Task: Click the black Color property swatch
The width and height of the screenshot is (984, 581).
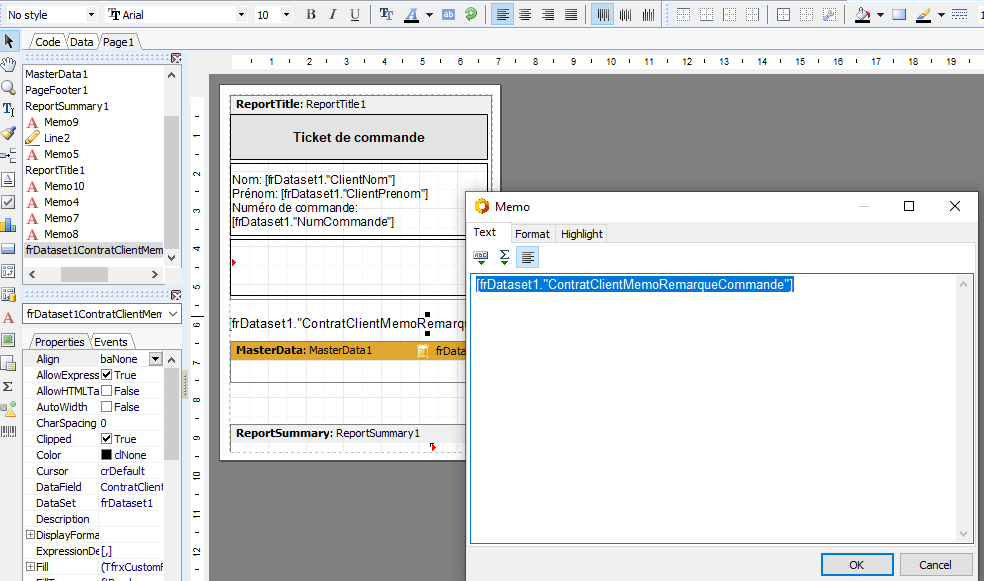Action: click(x=107, y=455)
